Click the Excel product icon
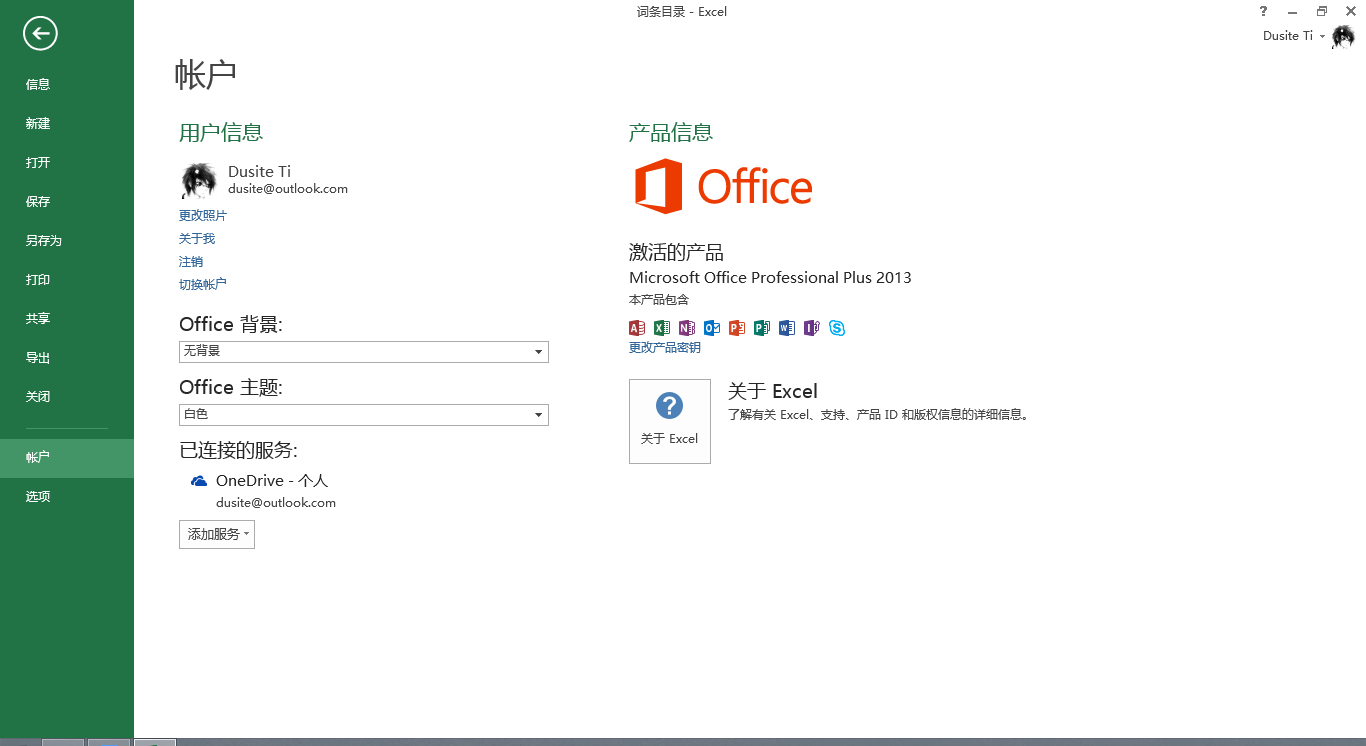 [x=662, y=328]
